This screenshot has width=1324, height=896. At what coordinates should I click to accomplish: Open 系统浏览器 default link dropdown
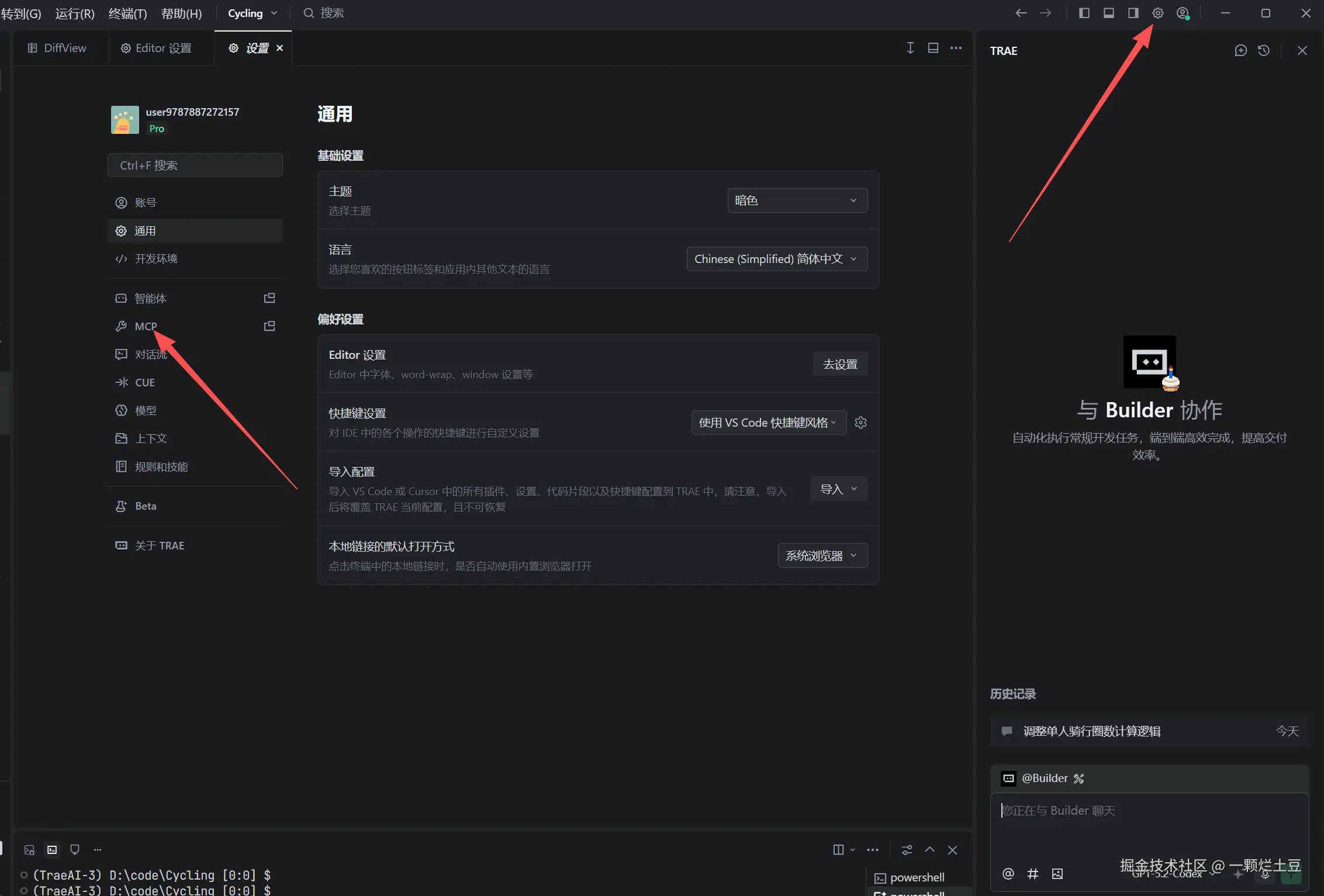tap(822, 555)
